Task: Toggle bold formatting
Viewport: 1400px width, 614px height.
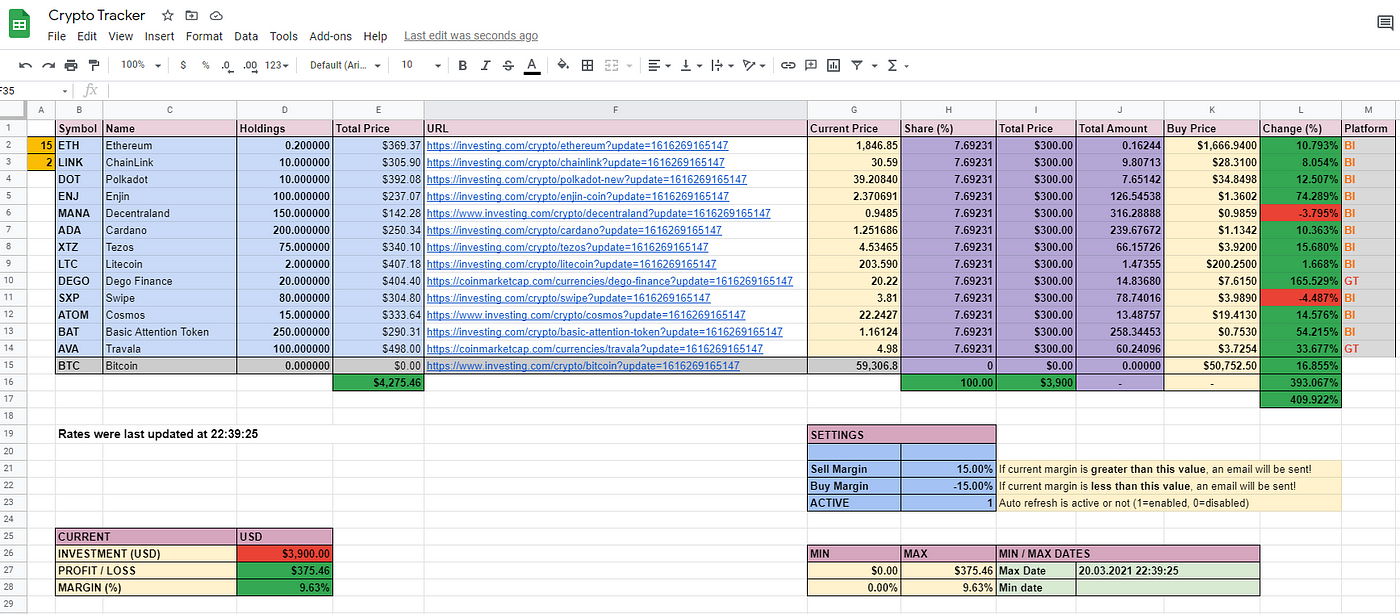Action: click(x=462, y=65)
